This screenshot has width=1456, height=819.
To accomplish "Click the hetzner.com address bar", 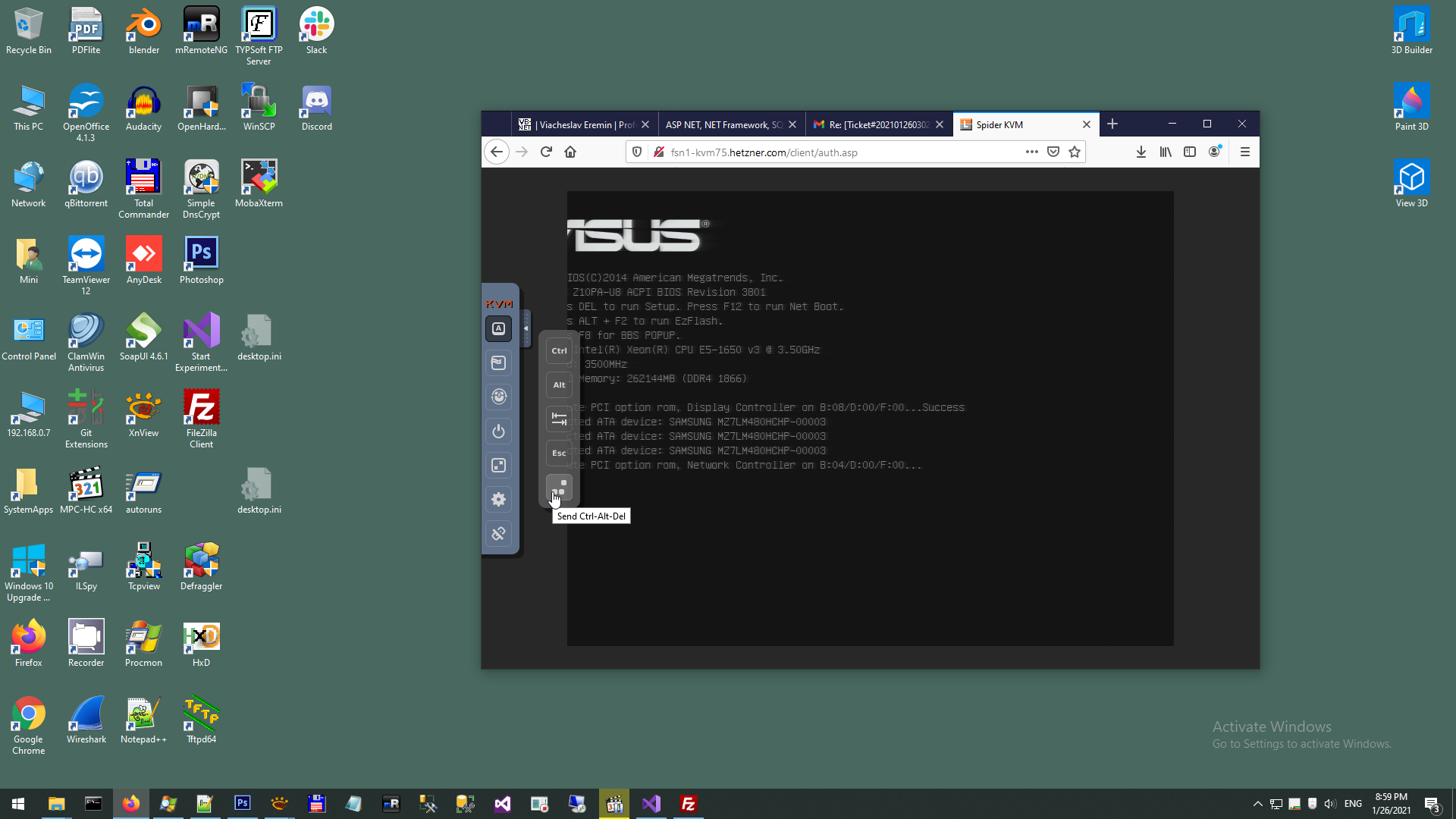I will [x=834, y=152].
